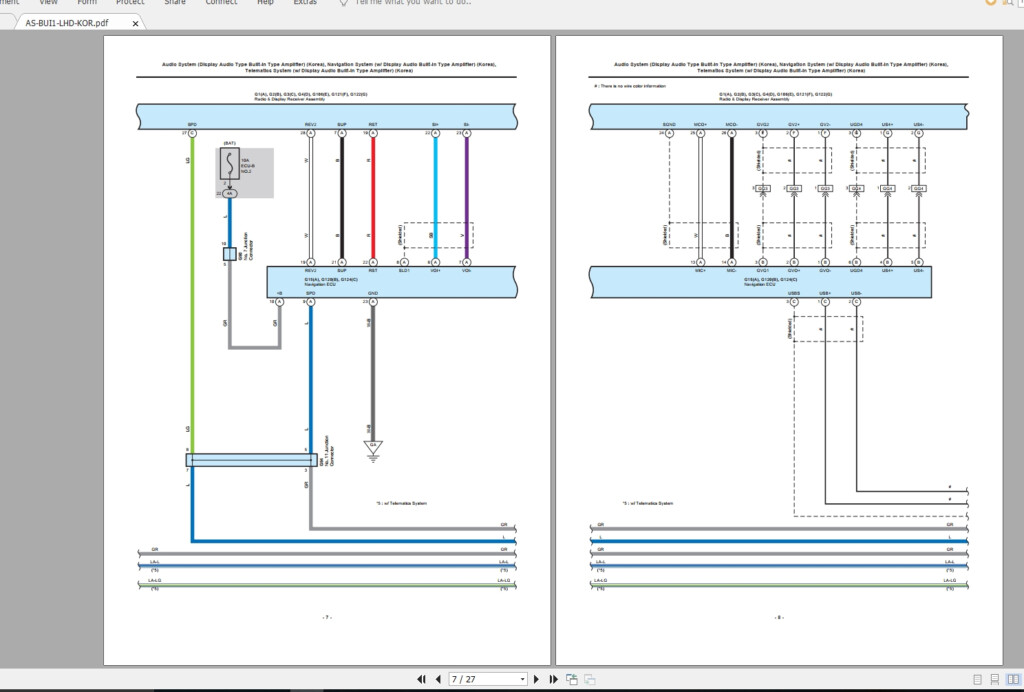Viewport: 1024px width, 692px height.
Task: Click the '- 7 -' page number on left page
Action: click(327, 617)
